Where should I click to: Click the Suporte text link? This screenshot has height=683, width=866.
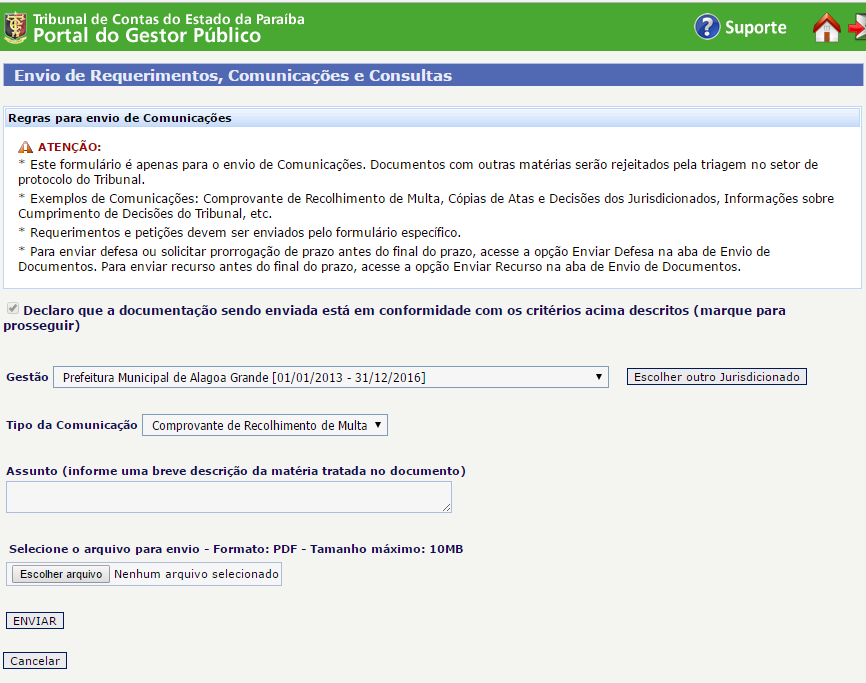(755, 28)
